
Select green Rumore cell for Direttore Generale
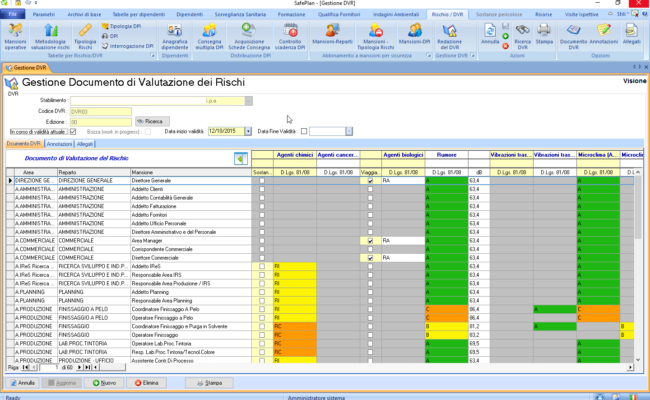point(446,181)
